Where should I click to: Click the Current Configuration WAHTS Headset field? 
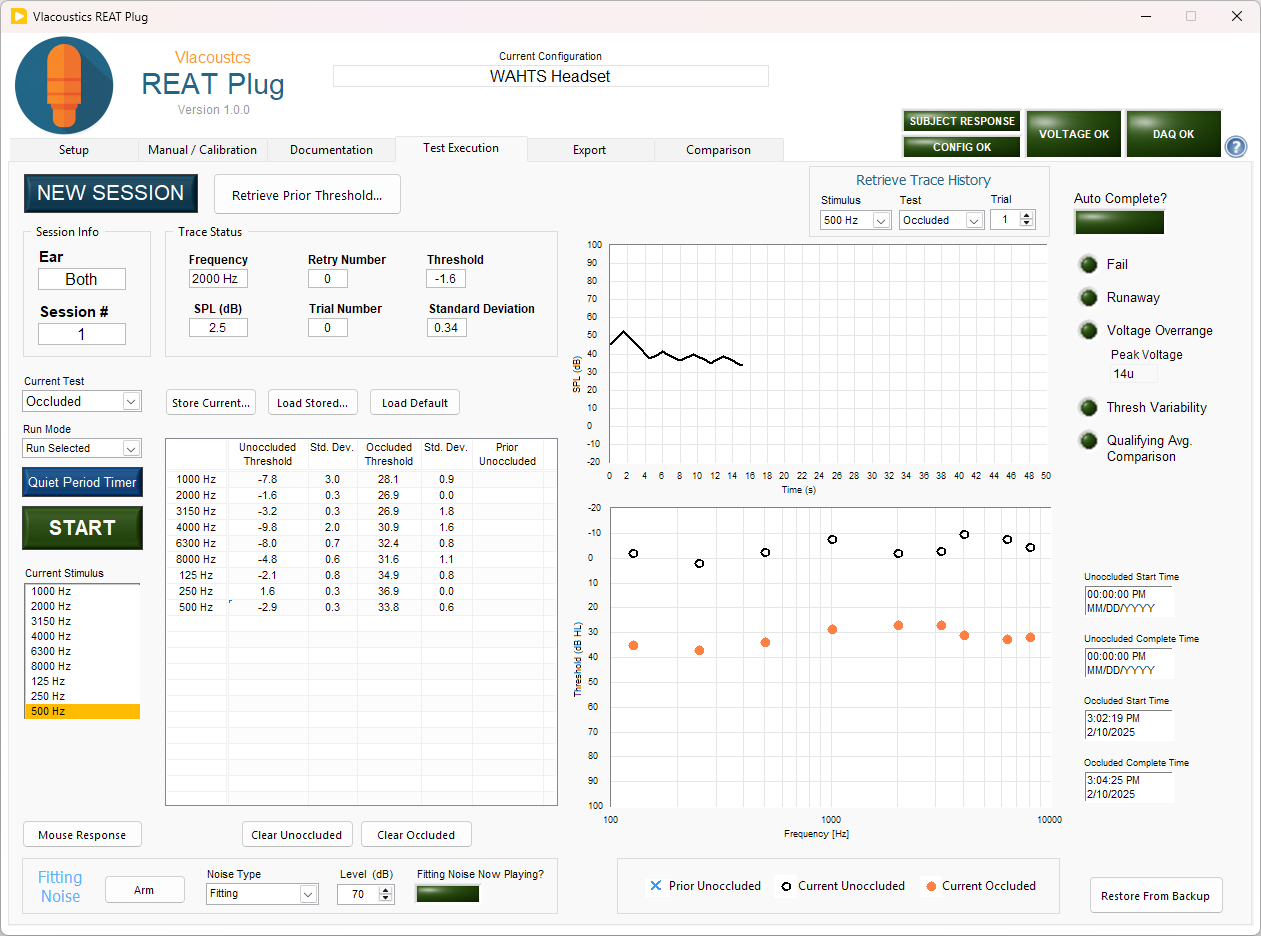click(550, 76)
